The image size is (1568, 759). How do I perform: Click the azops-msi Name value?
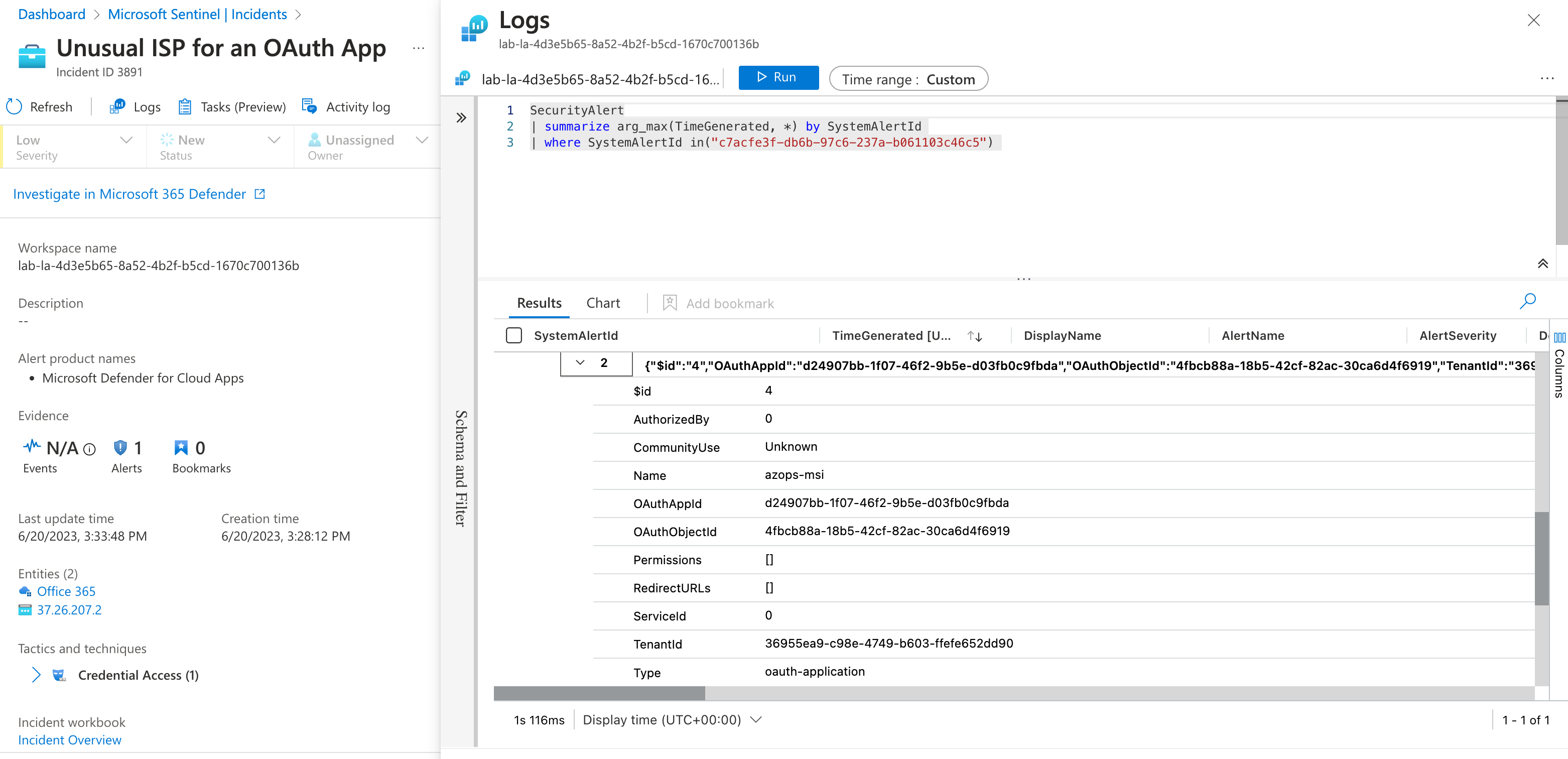[x=795, y=475]
